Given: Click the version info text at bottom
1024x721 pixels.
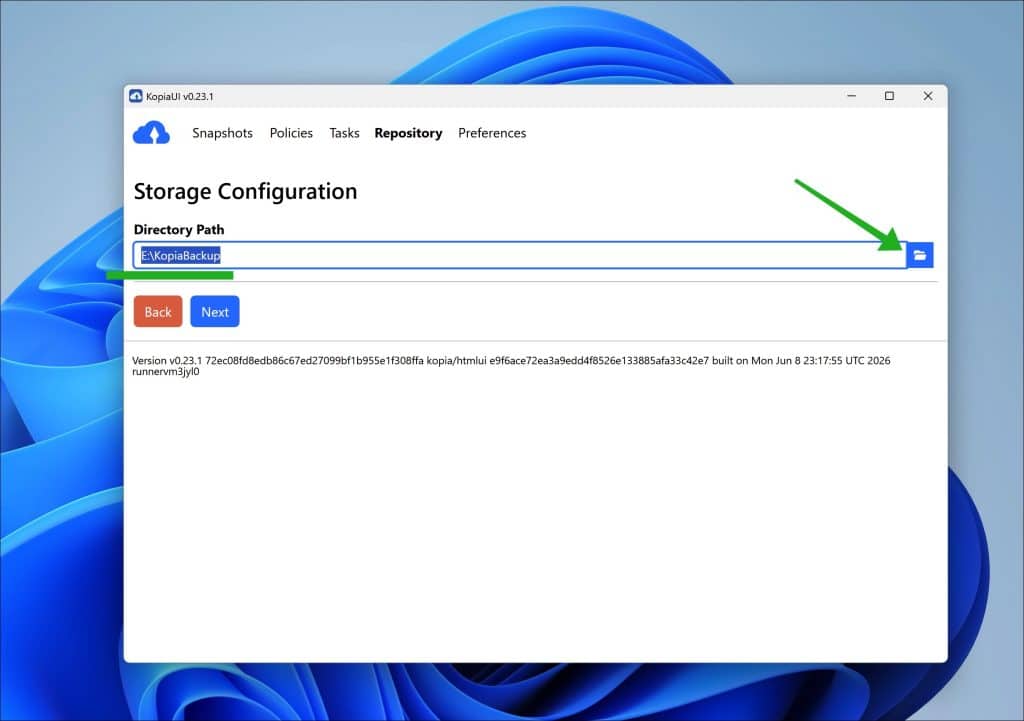Looking at the screenshot, I should click(511, 366).
